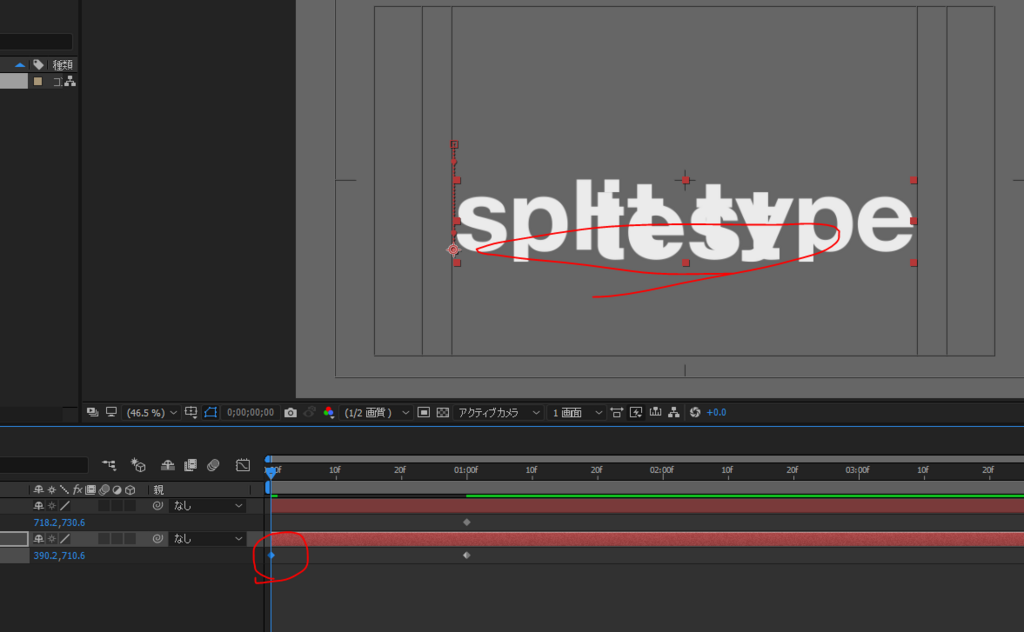The image size is (1024, 632).
Task: Enable the Motion Blur icon in timeline toolbar
Action: pos(213,465)
